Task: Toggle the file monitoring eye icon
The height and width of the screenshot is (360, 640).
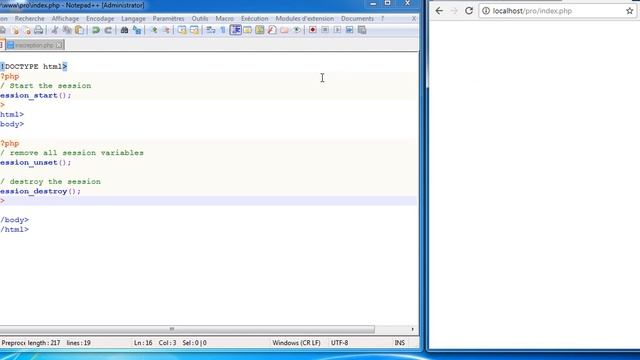Action: click(297, 30)
